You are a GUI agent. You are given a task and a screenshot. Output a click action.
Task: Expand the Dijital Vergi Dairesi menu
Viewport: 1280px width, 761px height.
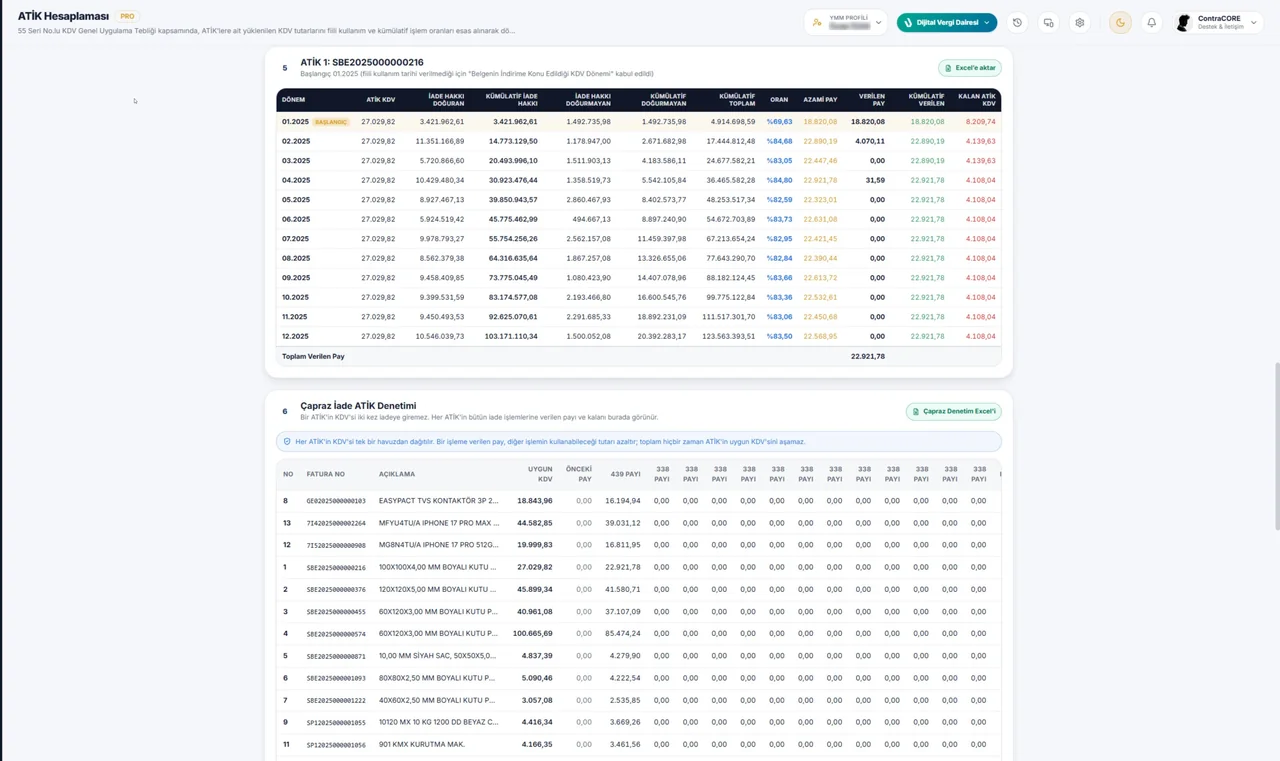(947, 23)
